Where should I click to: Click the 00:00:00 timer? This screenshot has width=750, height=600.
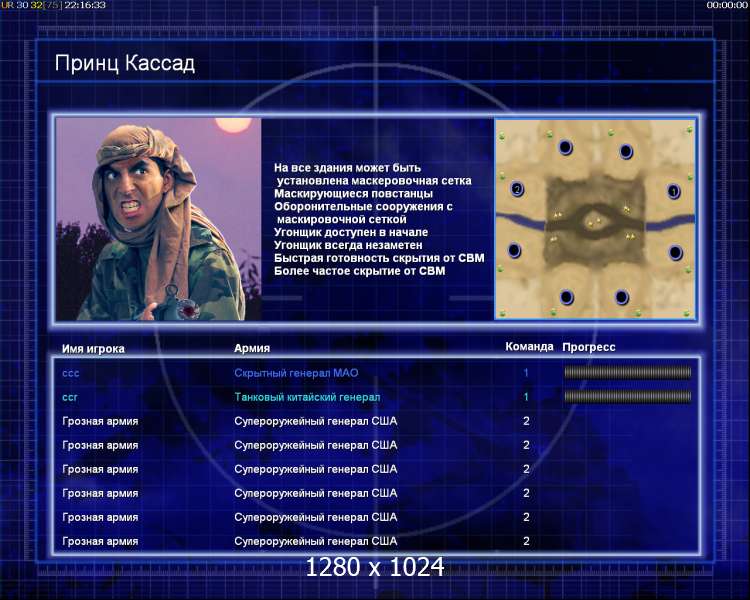(727, 5)
